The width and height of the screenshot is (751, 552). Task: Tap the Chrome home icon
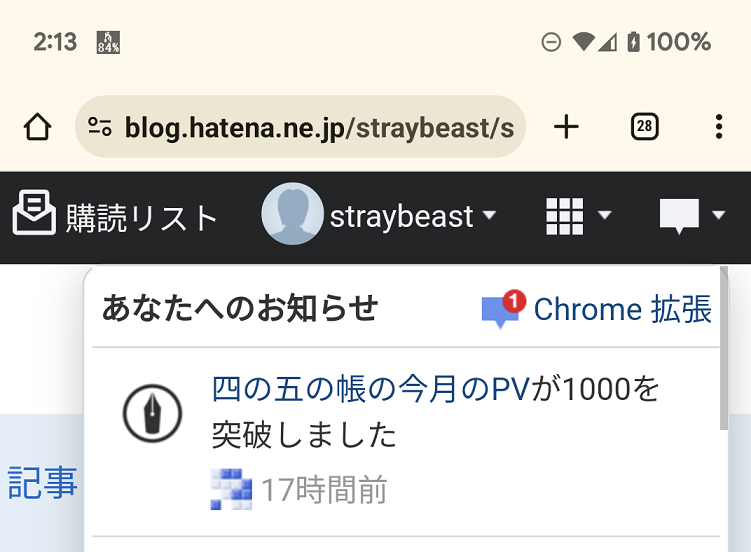37,127
